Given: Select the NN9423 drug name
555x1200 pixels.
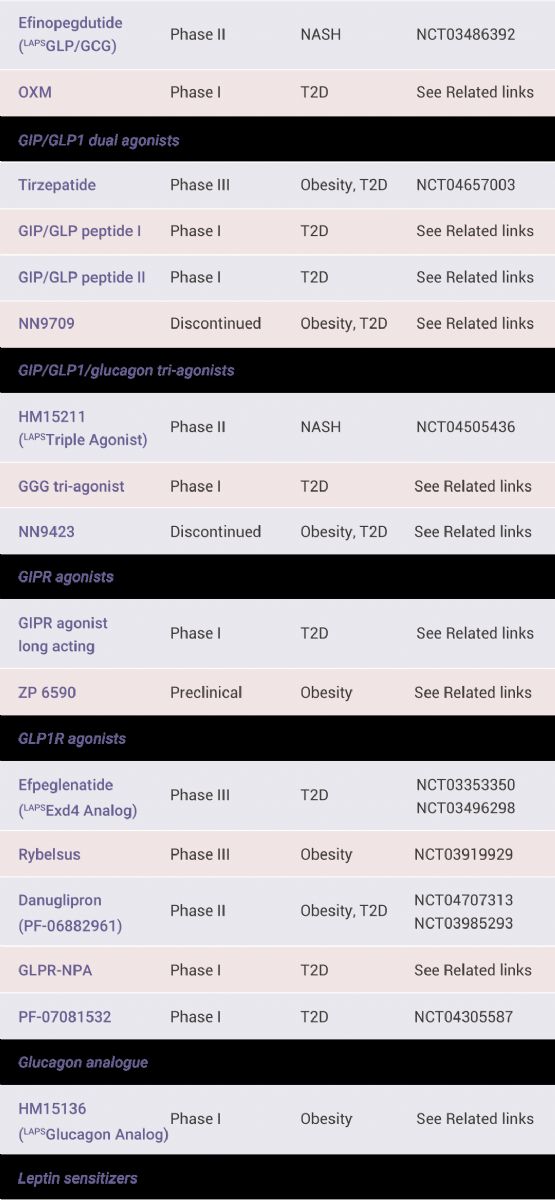Looking at the screenshot, I should click(46, 532).
